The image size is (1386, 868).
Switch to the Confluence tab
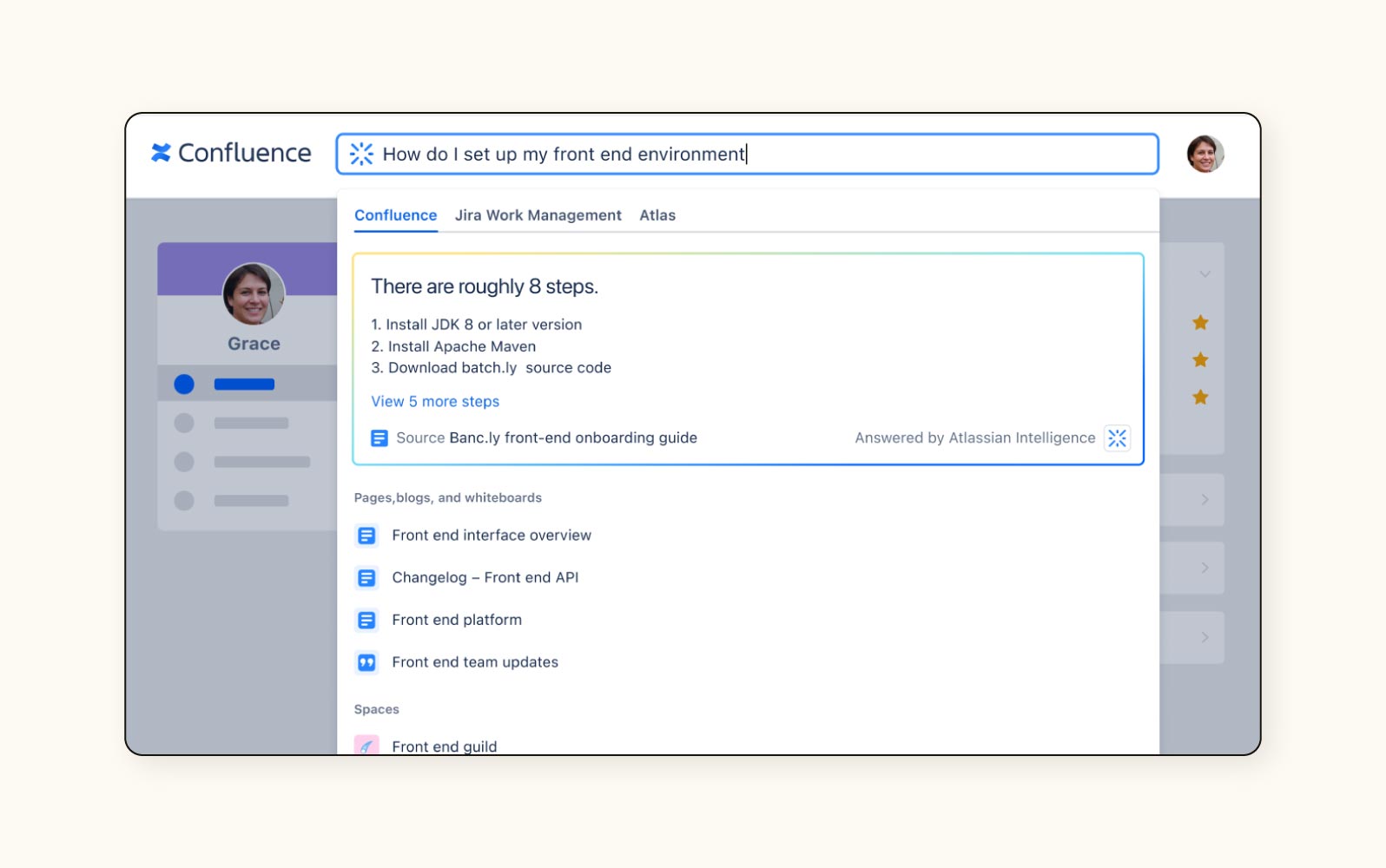[x=395, y=215]
